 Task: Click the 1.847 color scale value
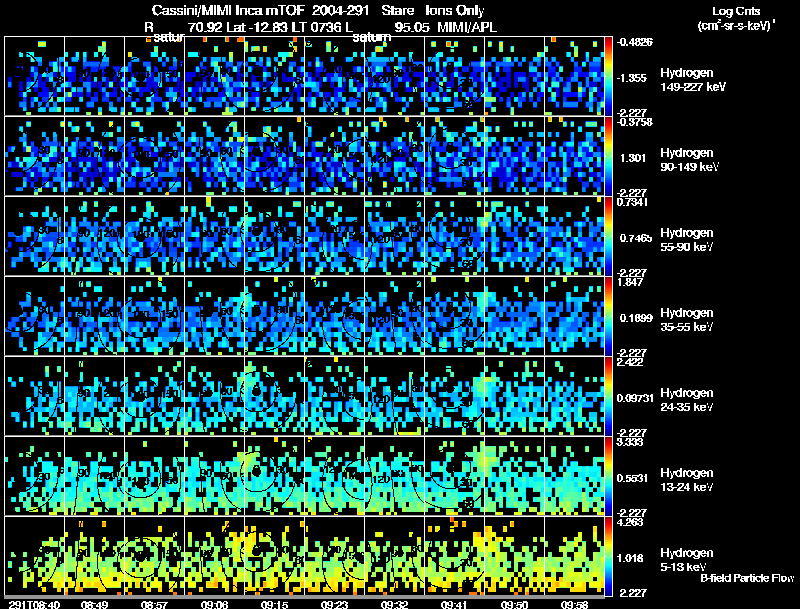click(630, 282)
